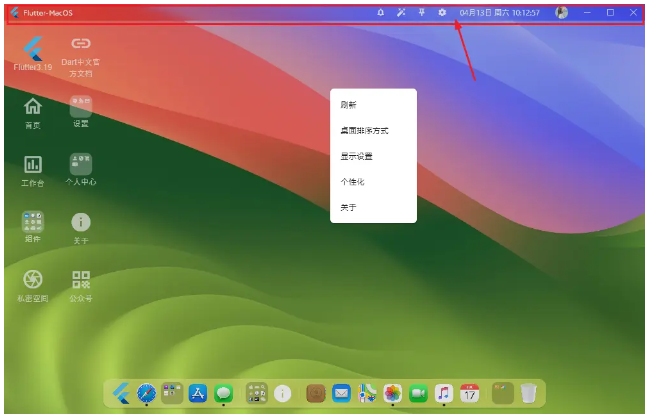Select 个性化 in the context menu
This screenshot has width=649, height=418.
373,182
